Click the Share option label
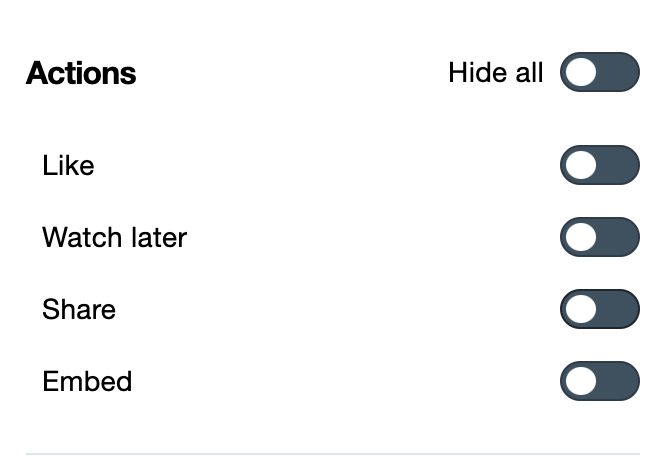 tap(79, 309)
